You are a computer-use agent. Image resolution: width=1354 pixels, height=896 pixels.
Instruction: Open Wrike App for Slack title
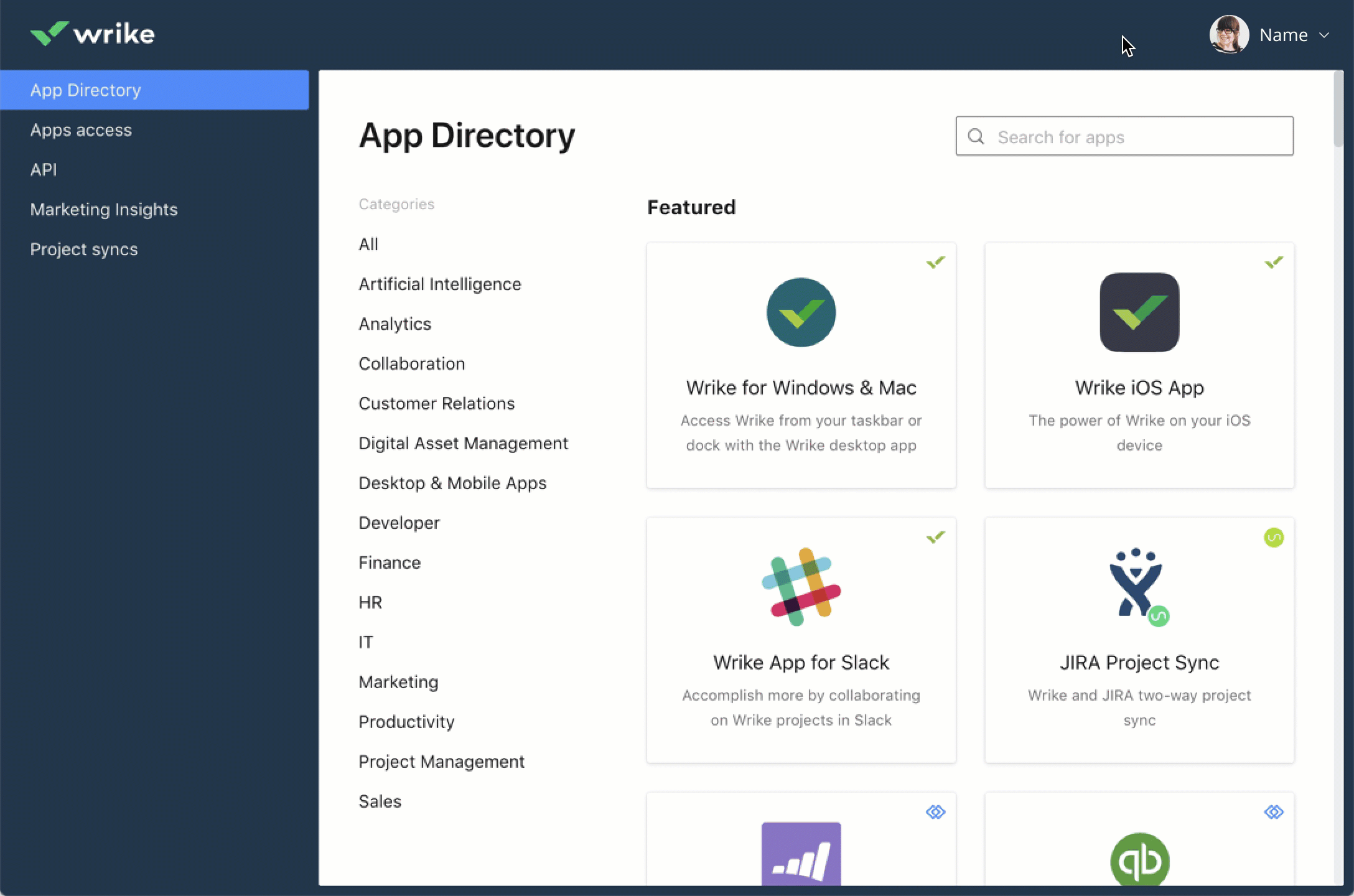801,663
